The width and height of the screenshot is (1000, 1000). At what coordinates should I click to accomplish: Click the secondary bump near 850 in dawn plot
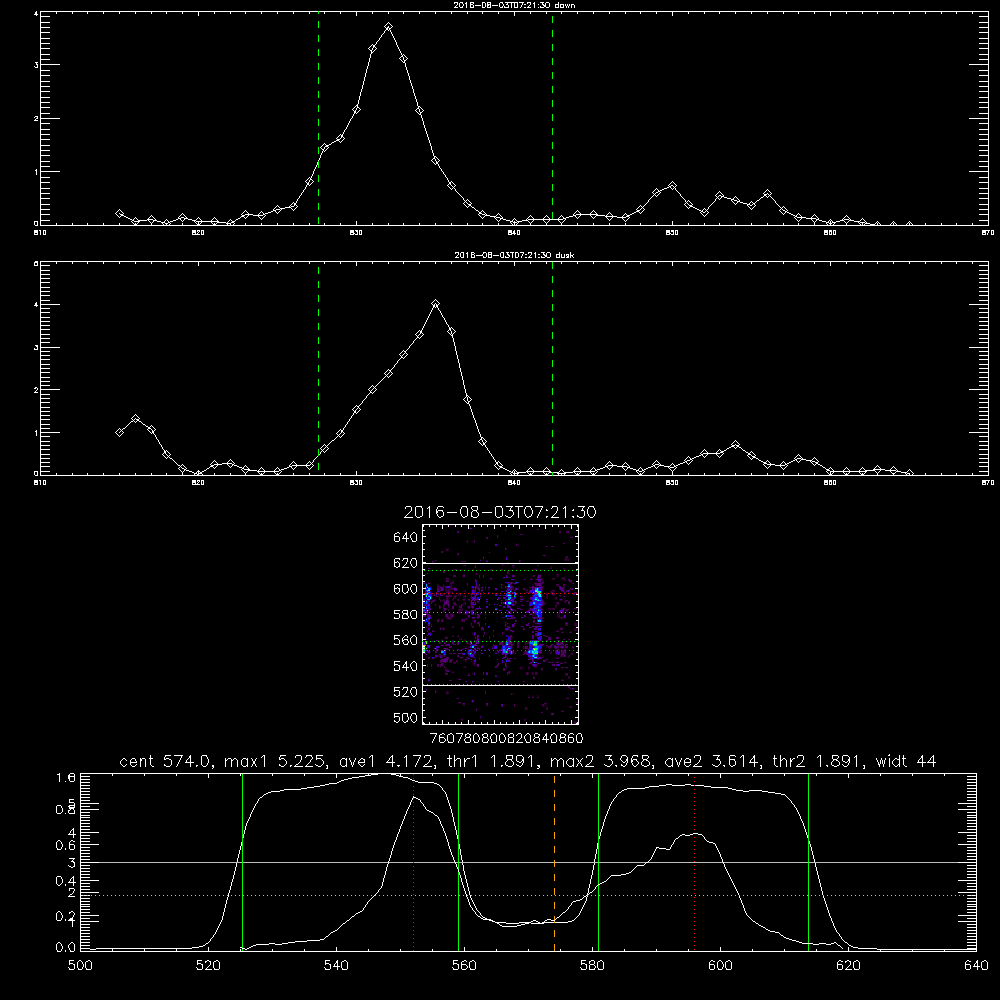click(x=672, y=186)
